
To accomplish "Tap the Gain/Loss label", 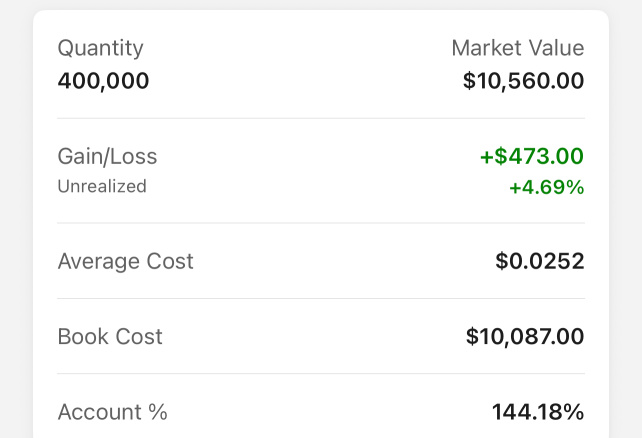I will (x=107, y=156).
